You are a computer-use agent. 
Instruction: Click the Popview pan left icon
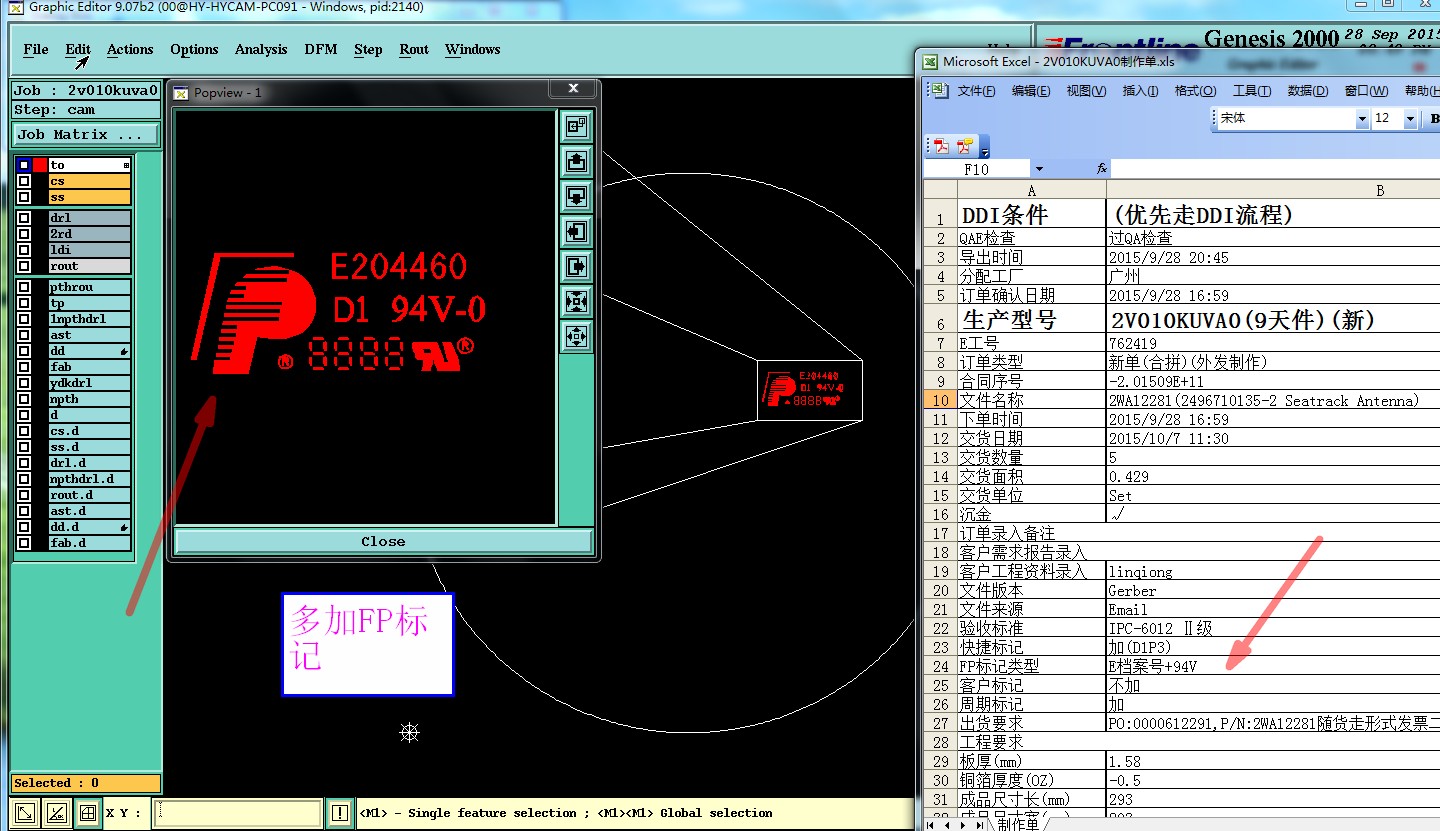pos(576,231)
